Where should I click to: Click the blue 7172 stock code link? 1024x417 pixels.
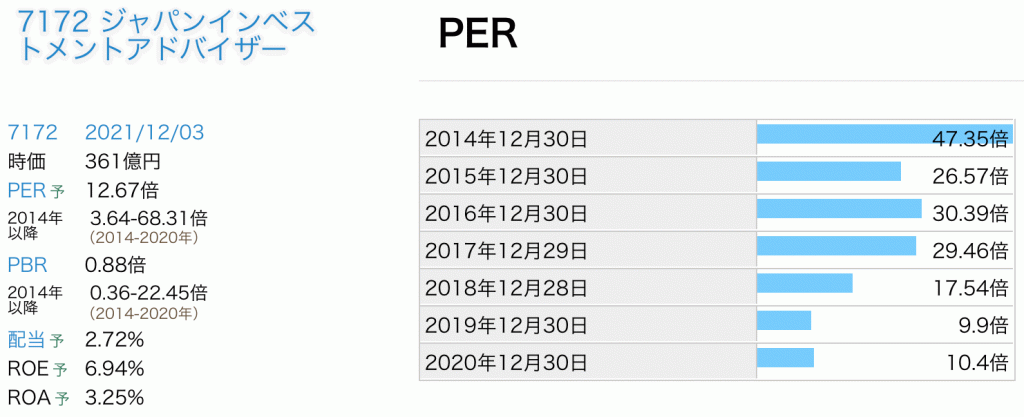click(32, 133)
